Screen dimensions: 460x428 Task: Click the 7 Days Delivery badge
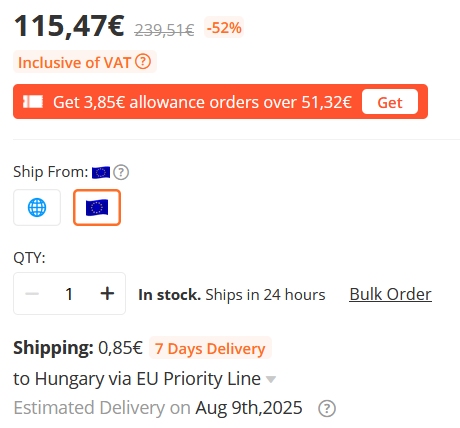click(x=210, y=348)
